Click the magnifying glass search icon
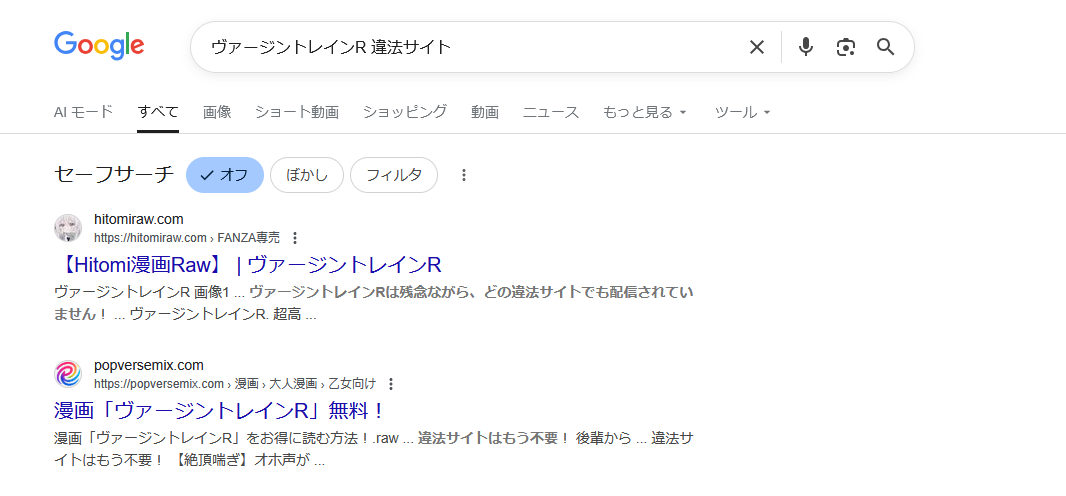 [x=885, y=47]
